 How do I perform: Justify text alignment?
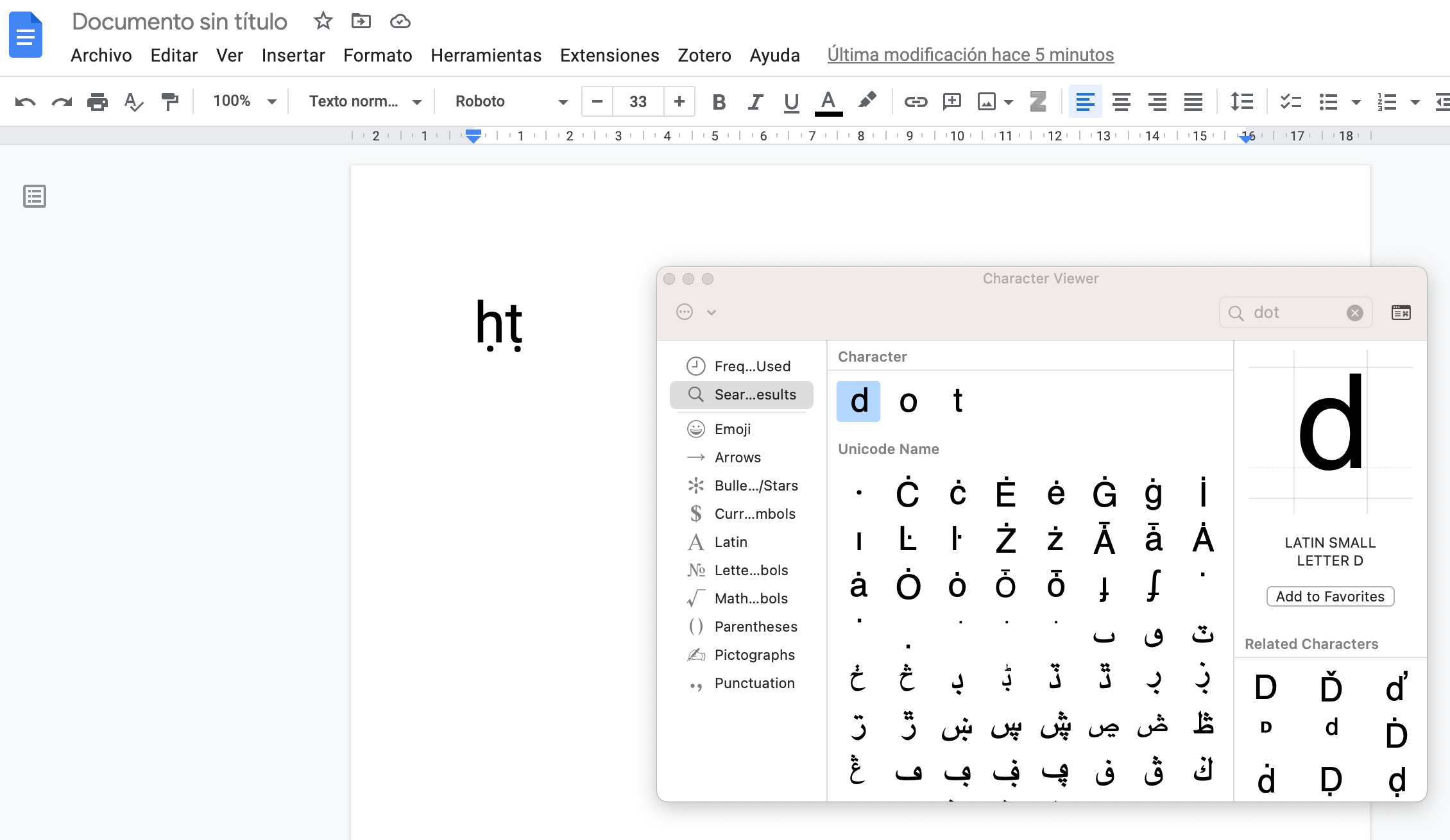coord(1193,101)
